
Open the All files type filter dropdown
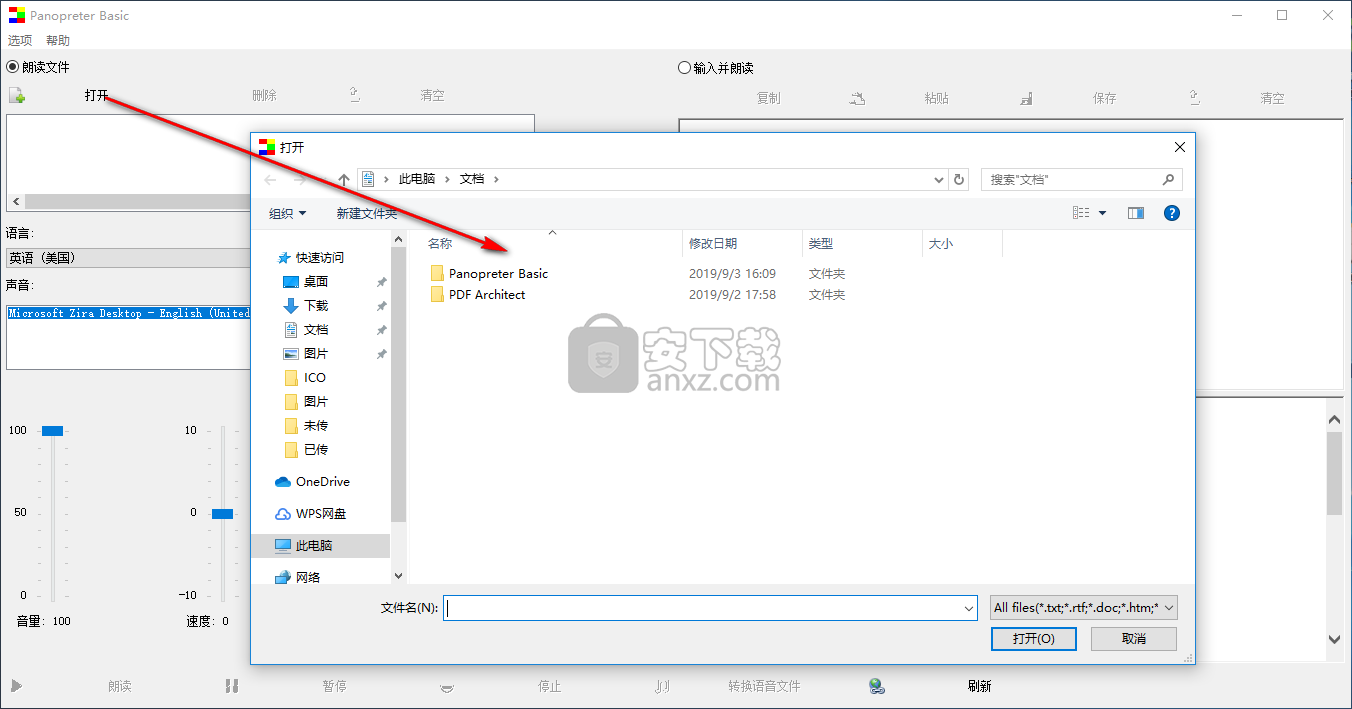[1083, 607]
